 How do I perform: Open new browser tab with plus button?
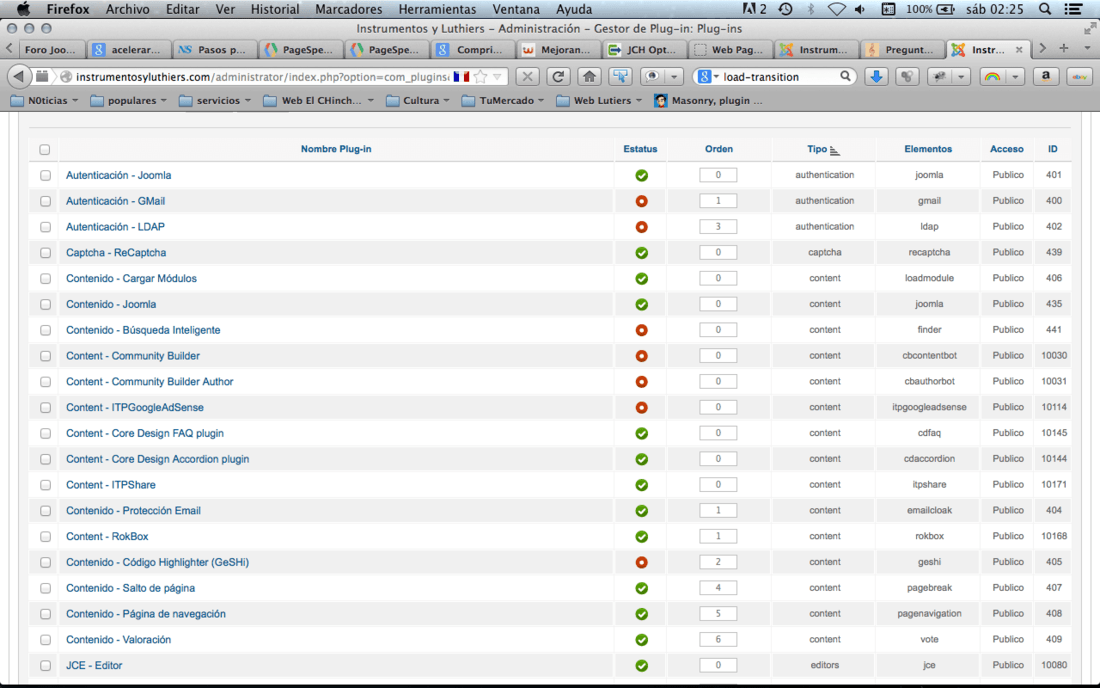tap(1064, 48)
